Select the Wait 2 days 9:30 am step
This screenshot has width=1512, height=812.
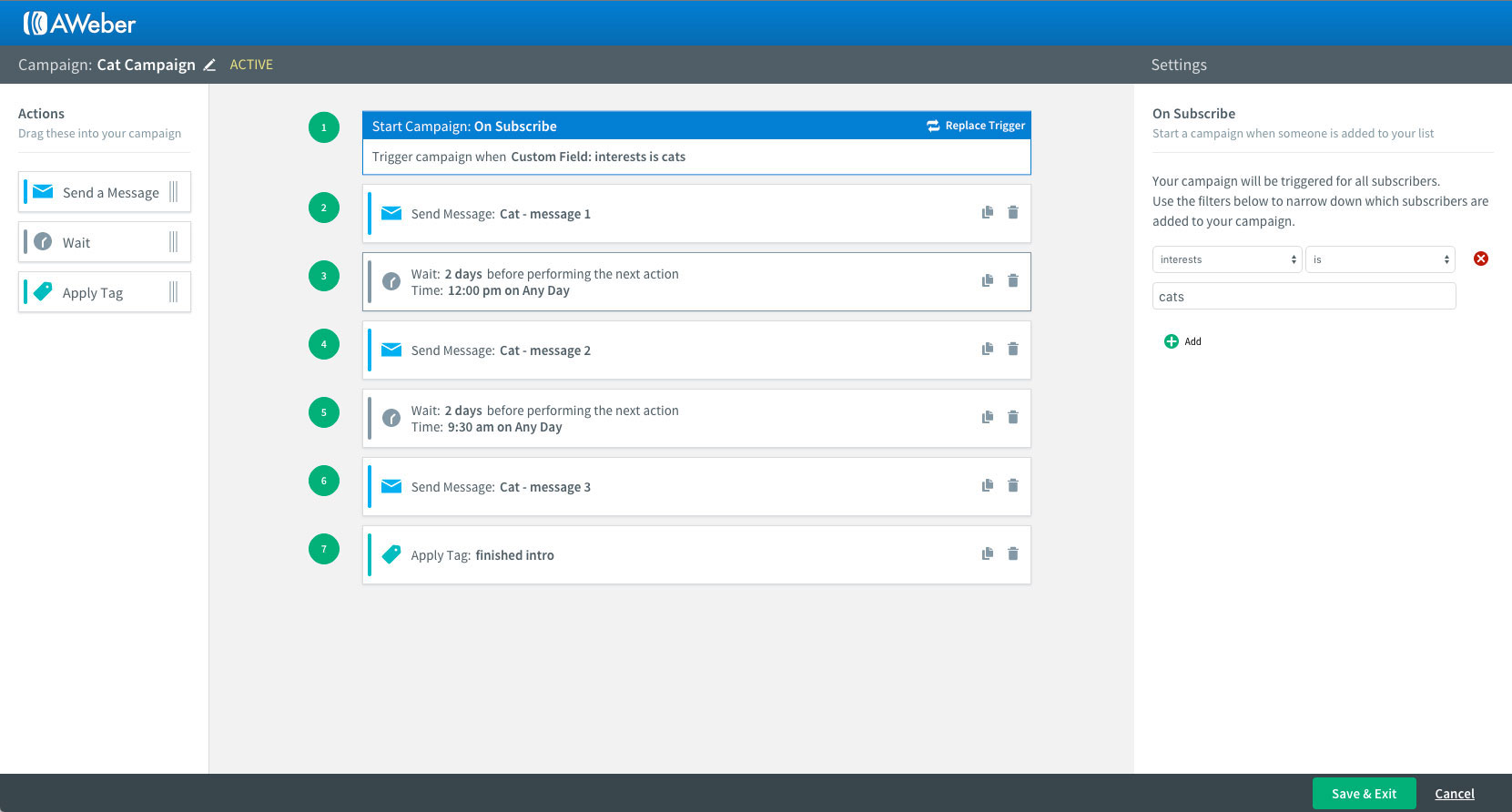696,419
